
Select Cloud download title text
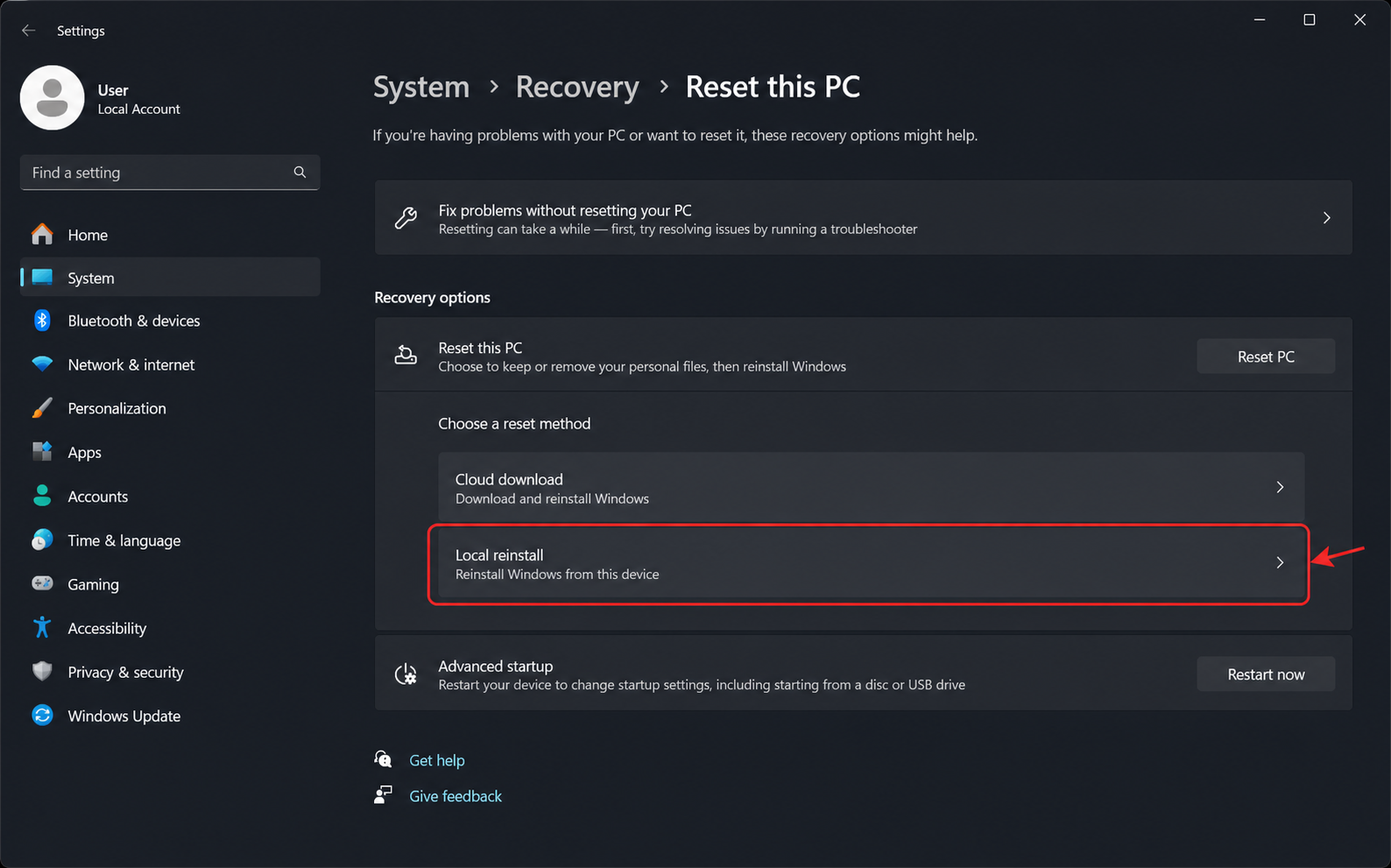[509, 479]
